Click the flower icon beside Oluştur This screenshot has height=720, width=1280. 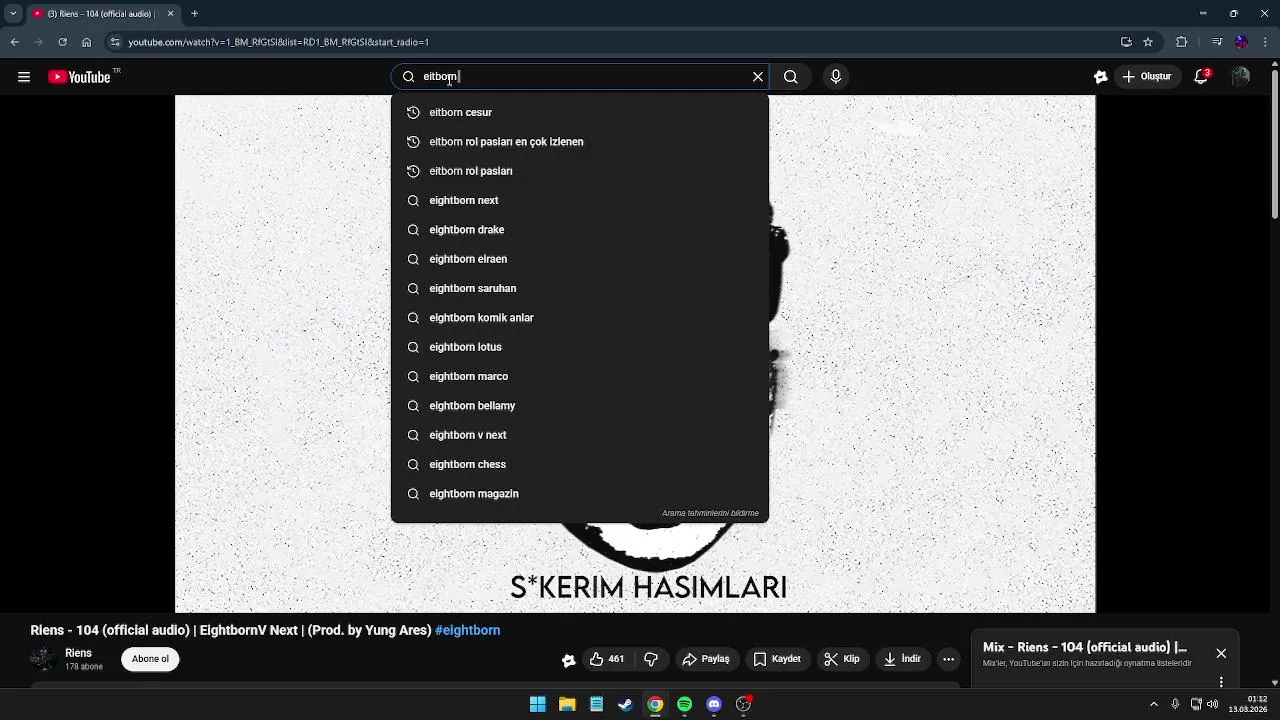click(1101, 77)
